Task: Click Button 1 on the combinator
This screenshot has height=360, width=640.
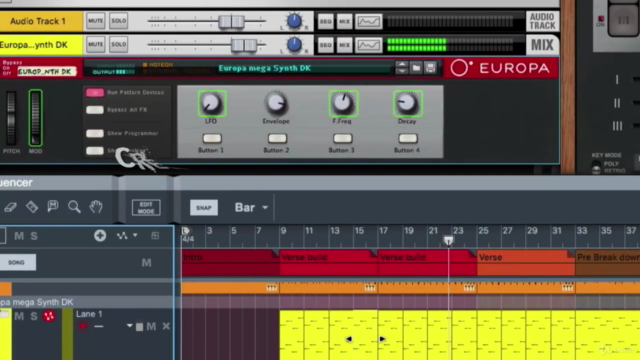Action: pos(212,138)
